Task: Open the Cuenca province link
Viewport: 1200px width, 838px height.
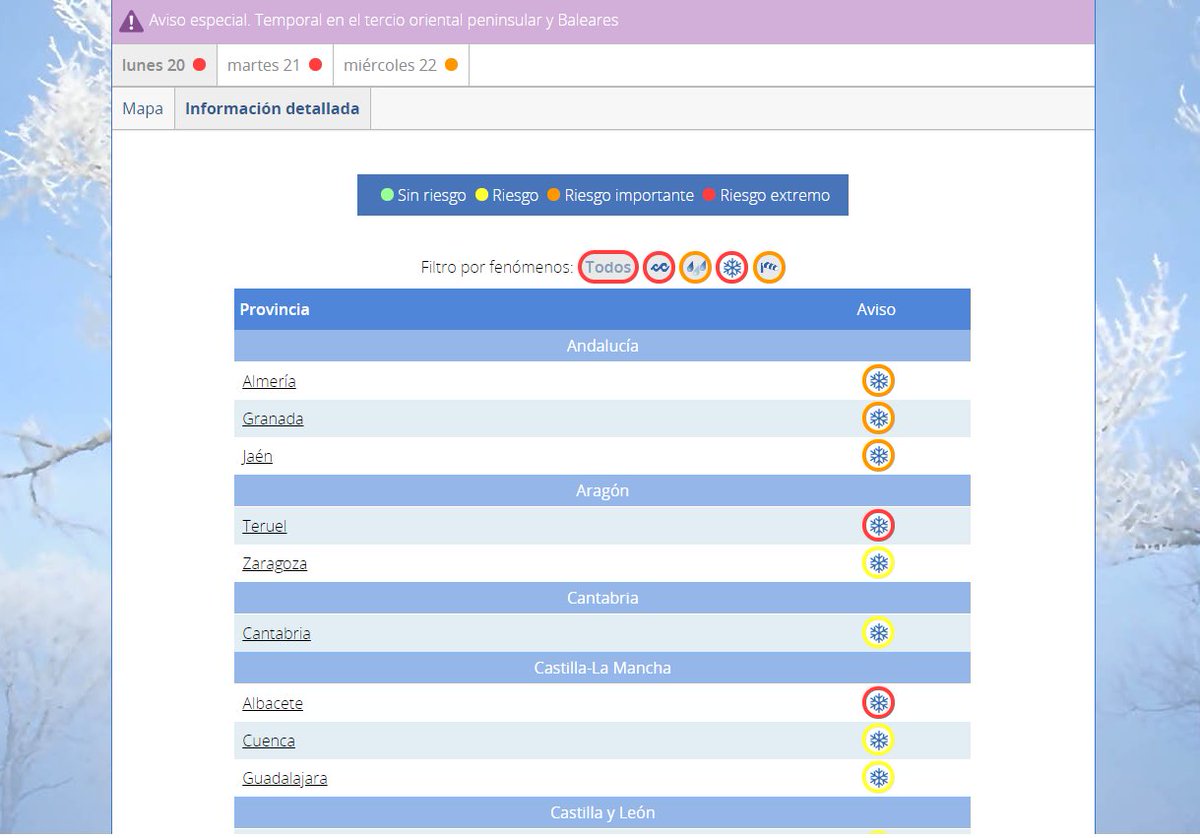Action: 269,740
